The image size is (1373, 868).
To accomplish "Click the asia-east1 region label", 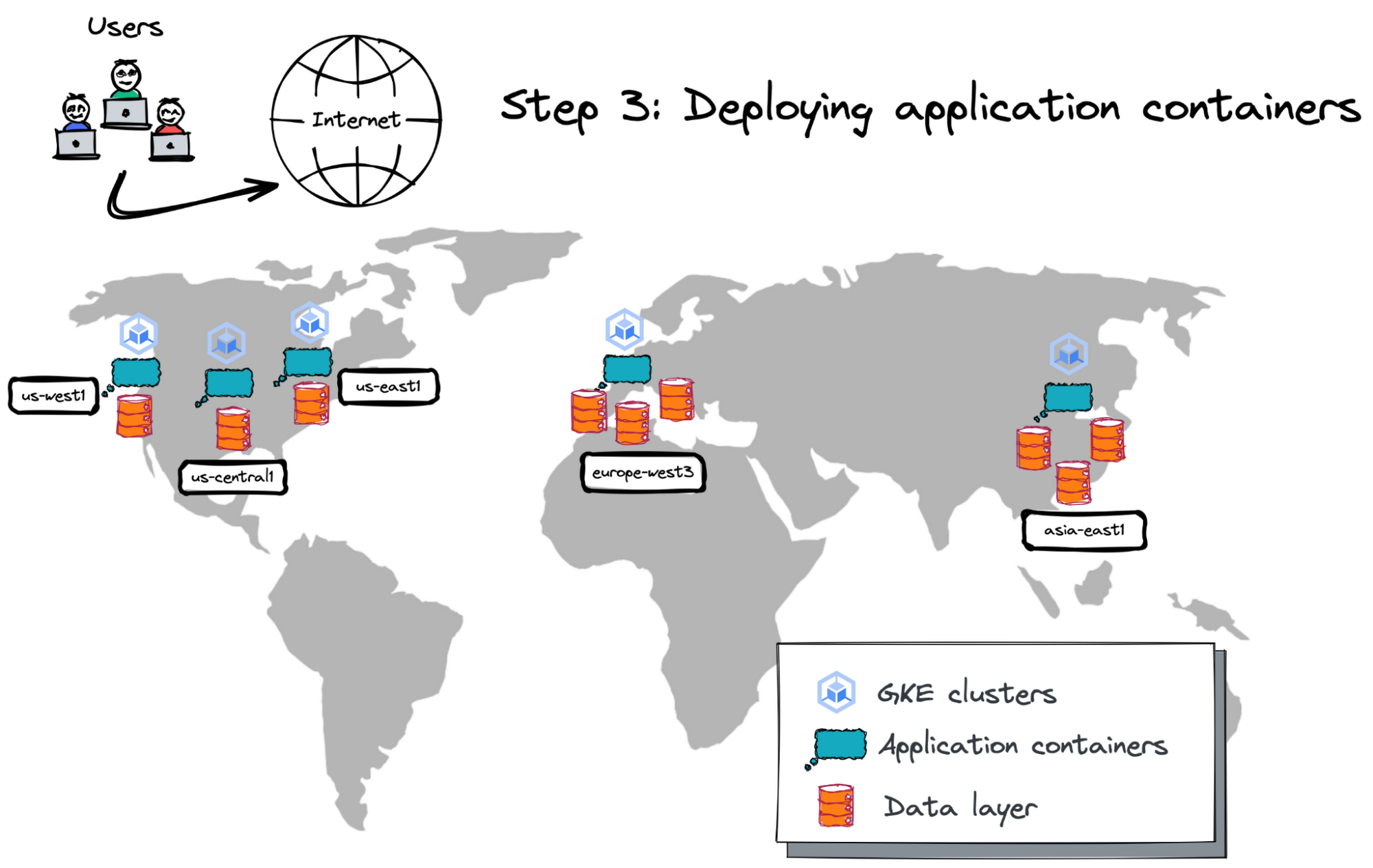I will [x=1084, y=530].
